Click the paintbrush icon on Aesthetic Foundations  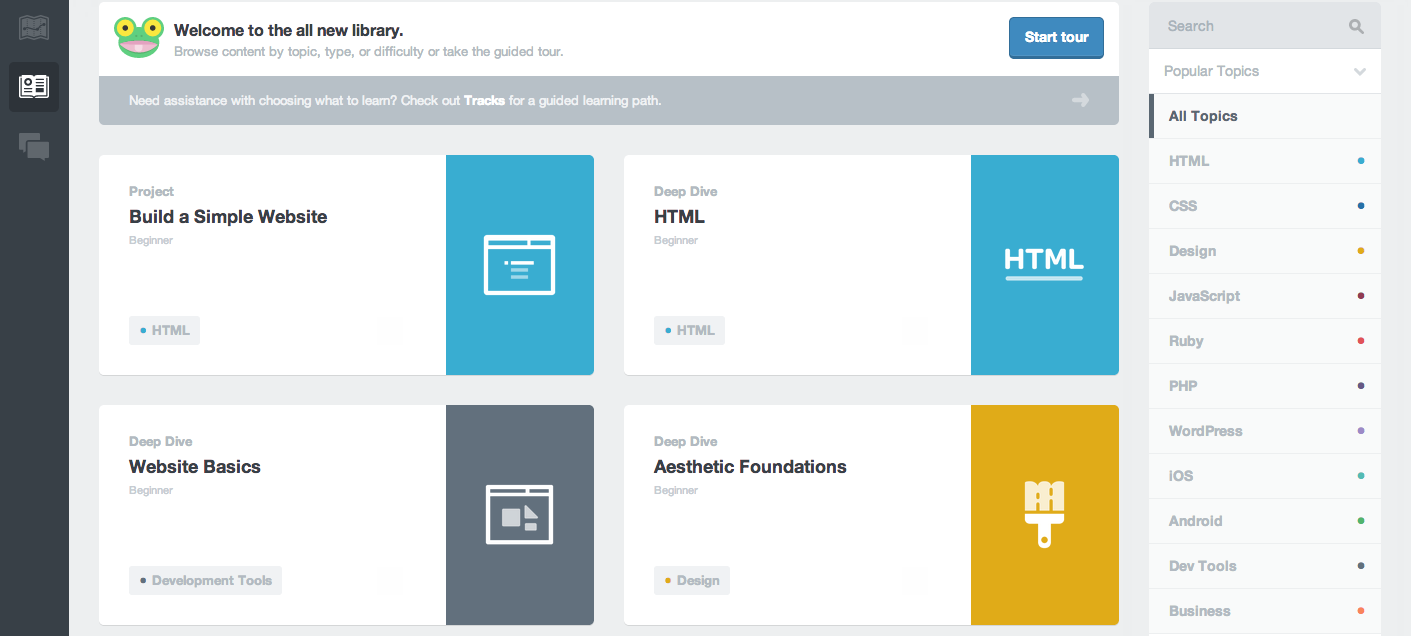pyautogui.click(x=1044, y=514)
